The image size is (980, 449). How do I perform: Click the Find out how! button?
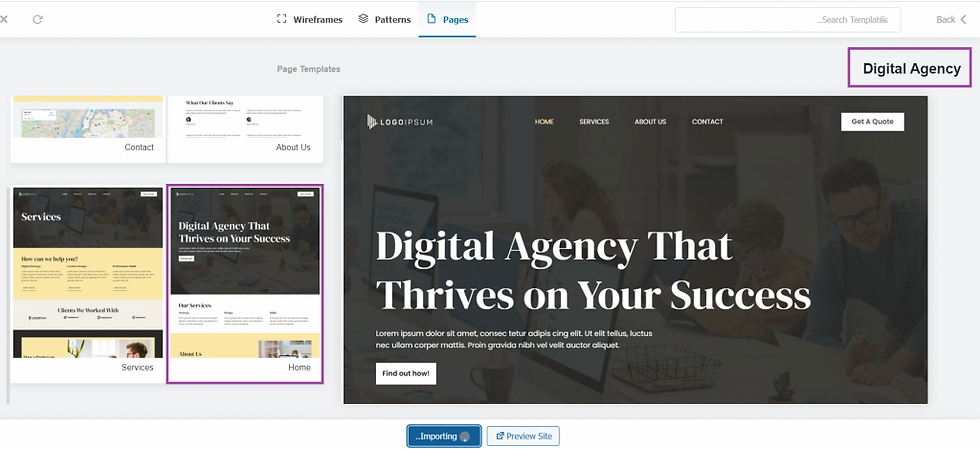point(406,373)
